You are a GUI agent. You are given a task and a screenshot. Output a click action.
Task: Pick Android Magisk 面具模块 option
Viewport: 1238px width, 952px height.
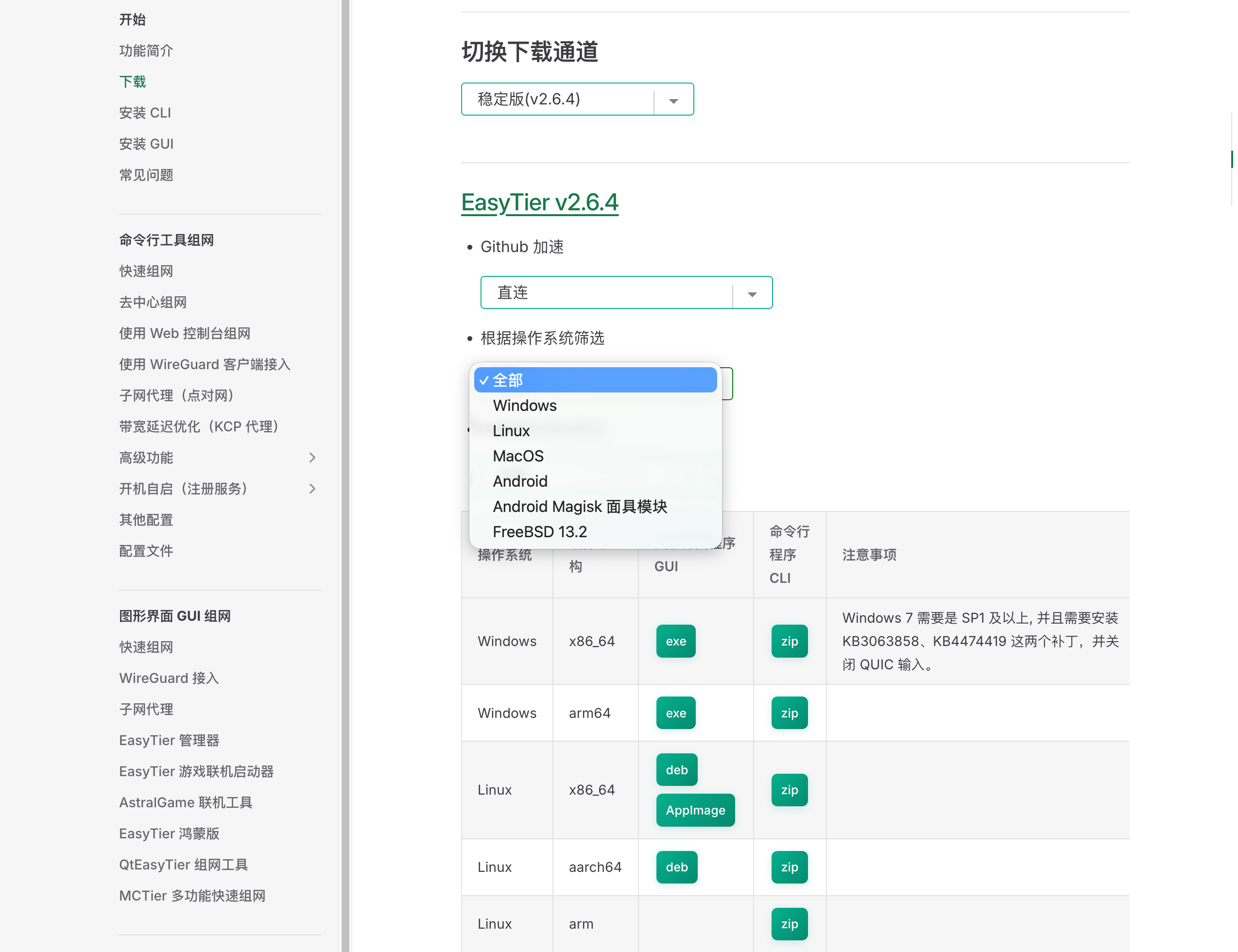pos(595,506)
